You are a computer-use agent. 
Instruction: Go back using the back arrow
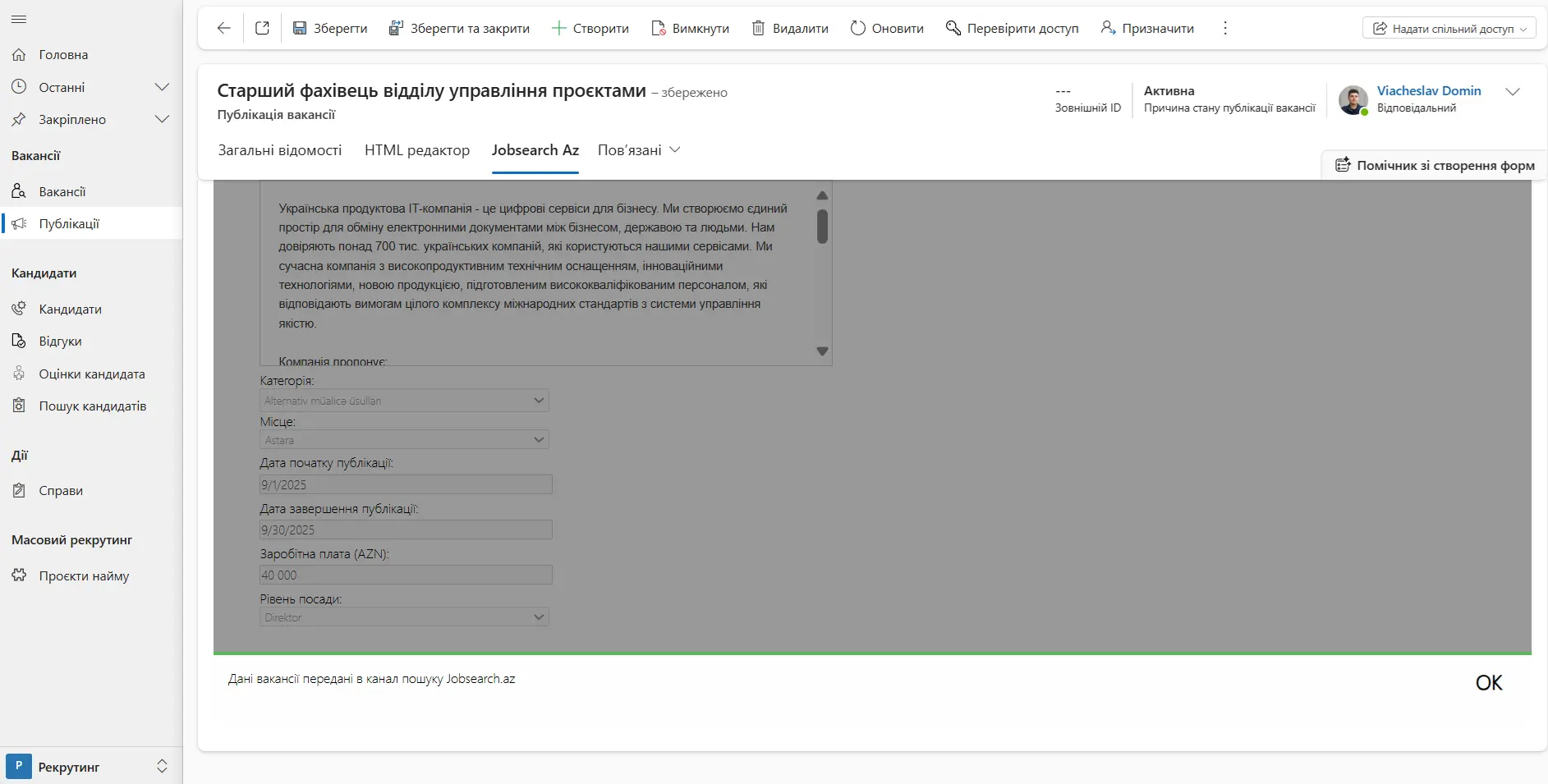223,27
